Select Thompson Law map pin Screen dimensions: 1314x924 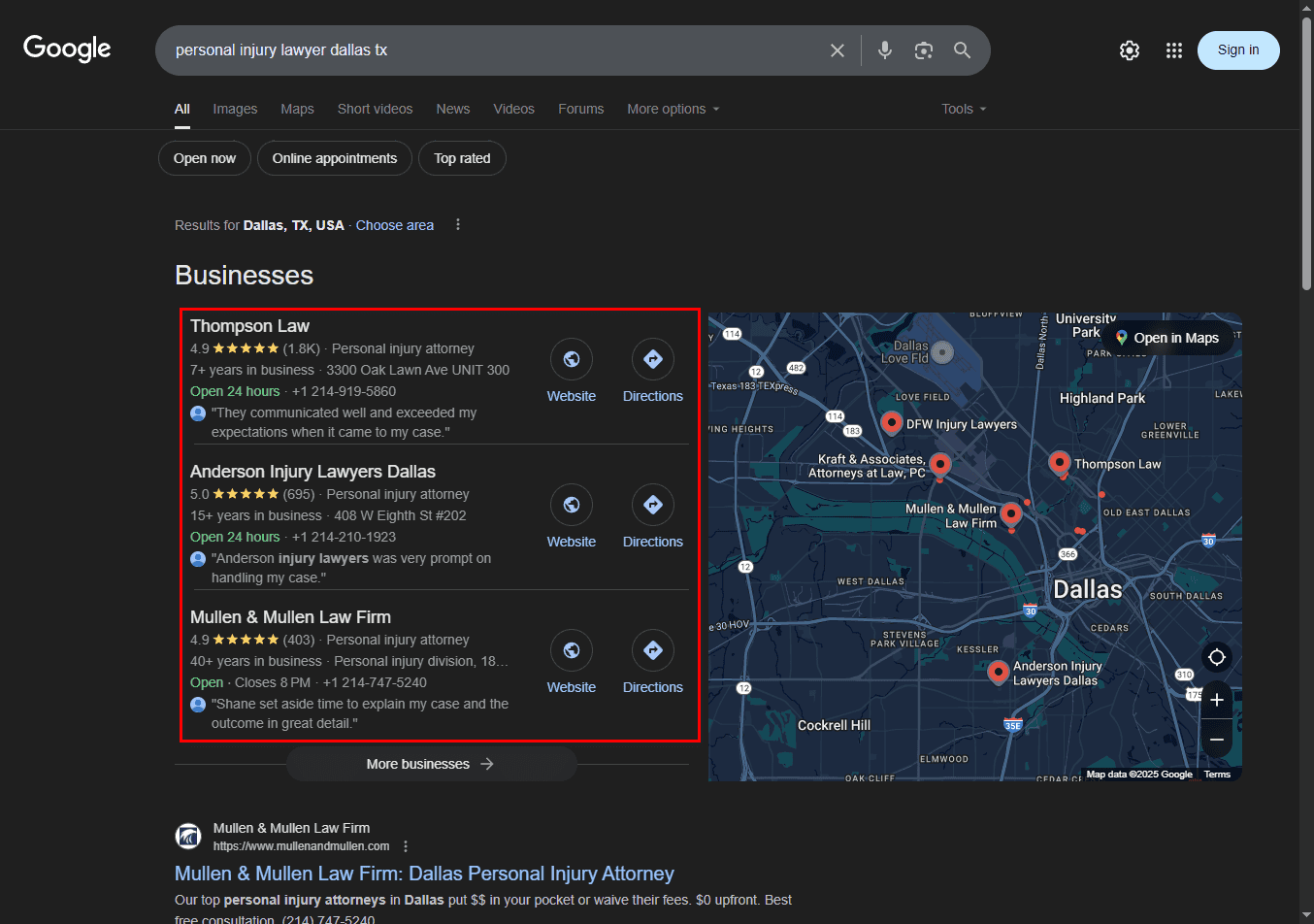[x=1060, y=462]
